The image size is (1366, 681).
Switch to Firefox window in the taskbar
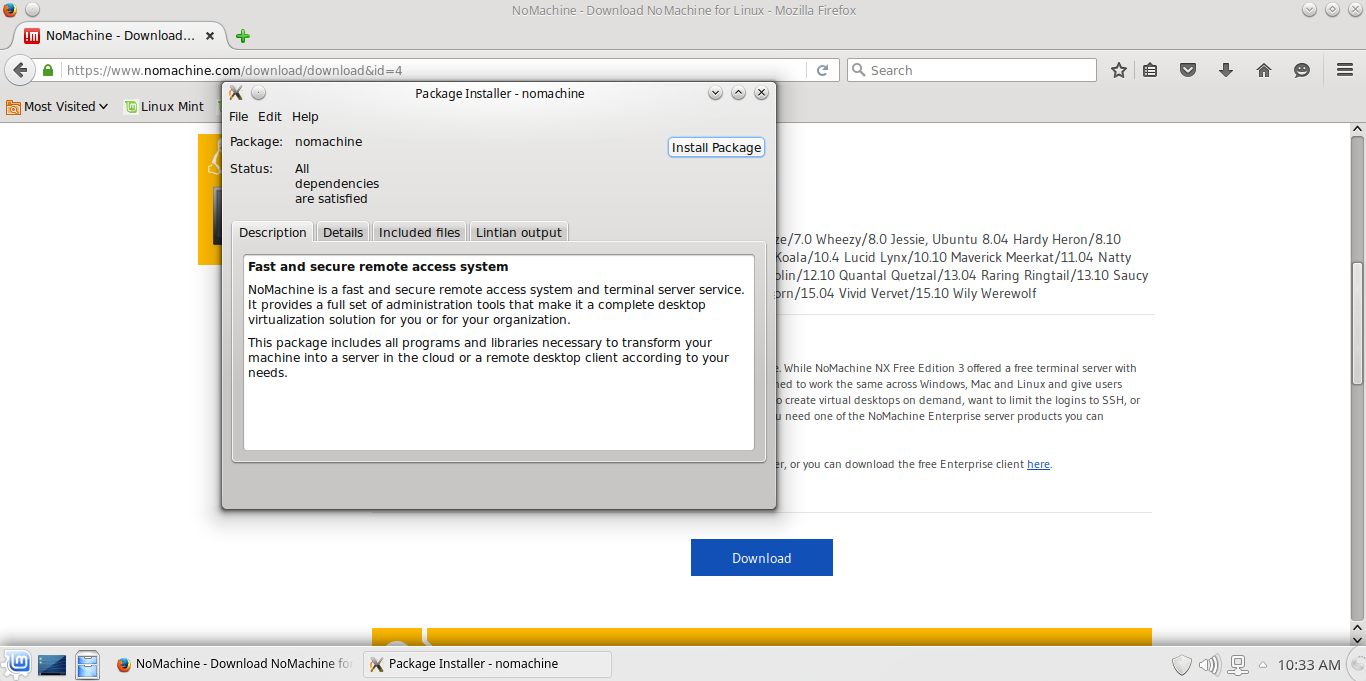coord(234,664)
